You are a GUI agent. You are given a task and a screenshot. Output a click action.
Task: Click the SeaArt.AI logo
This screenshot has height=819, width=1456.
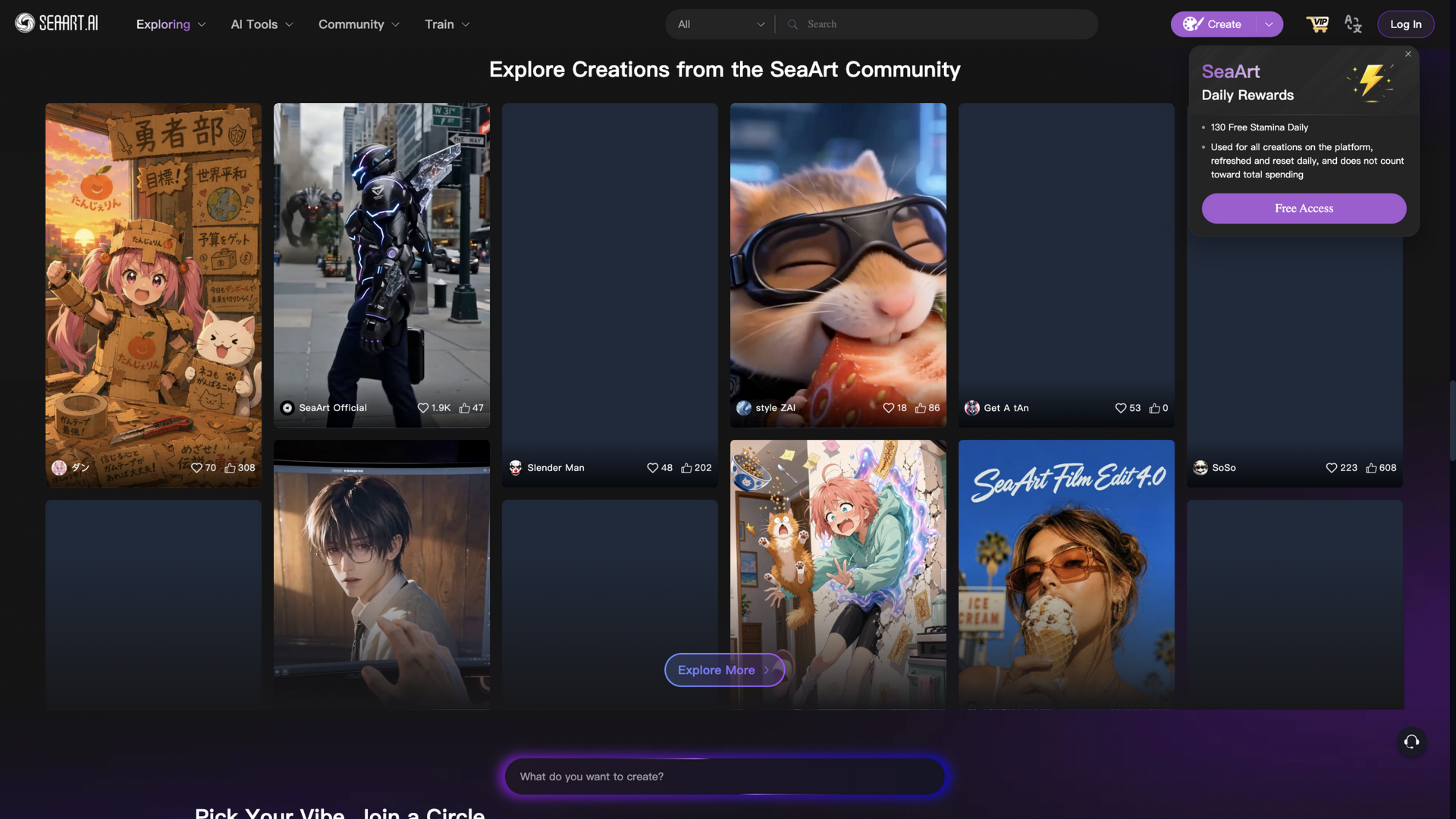pyautogui.click(x=57, y=24)
